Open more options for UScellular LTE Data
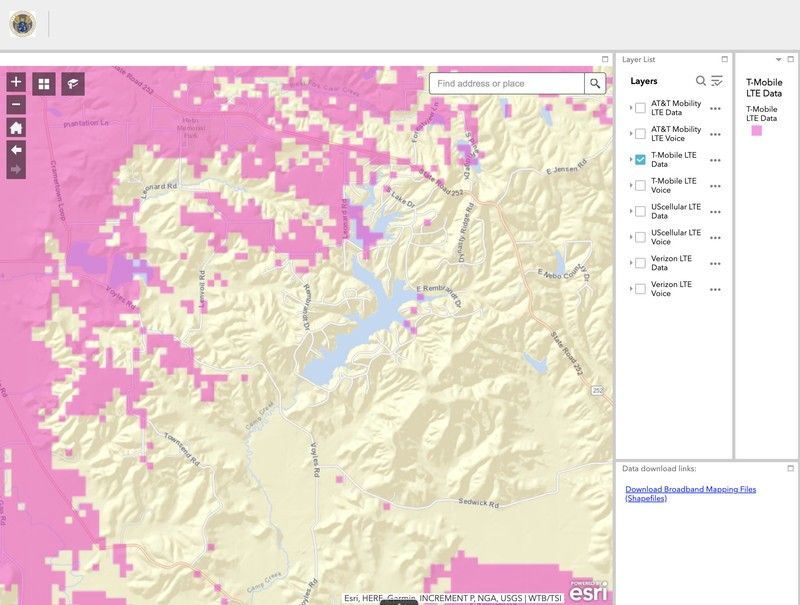Screen dimensions: 800x605 click(x=715, y=212)
